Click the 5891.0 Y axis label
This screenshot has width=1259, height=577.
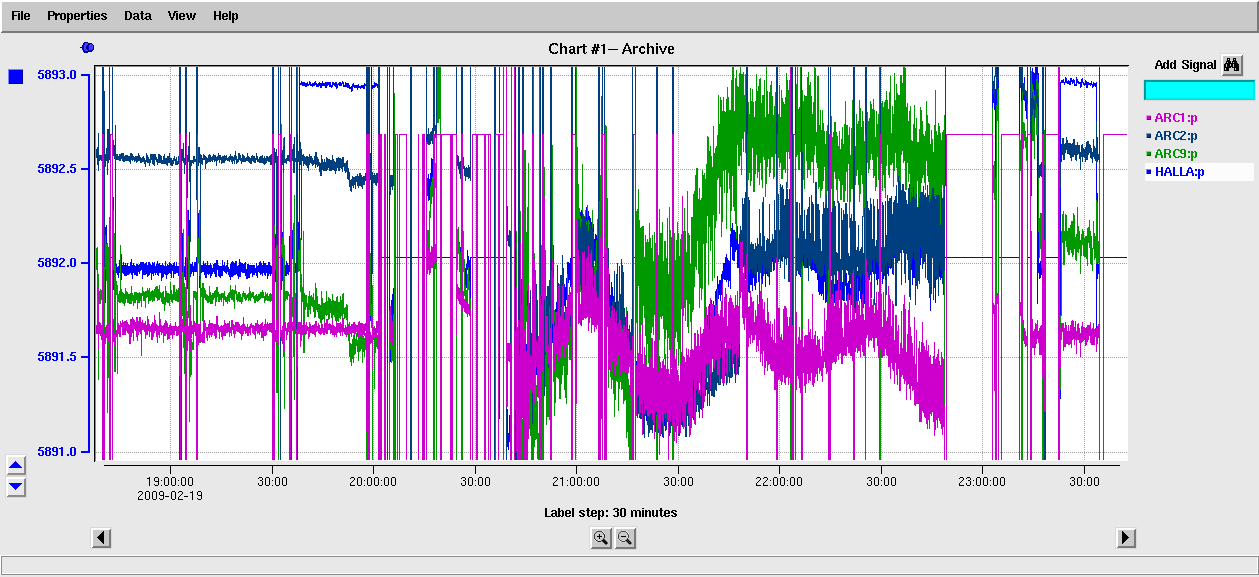tap(57, 452)
